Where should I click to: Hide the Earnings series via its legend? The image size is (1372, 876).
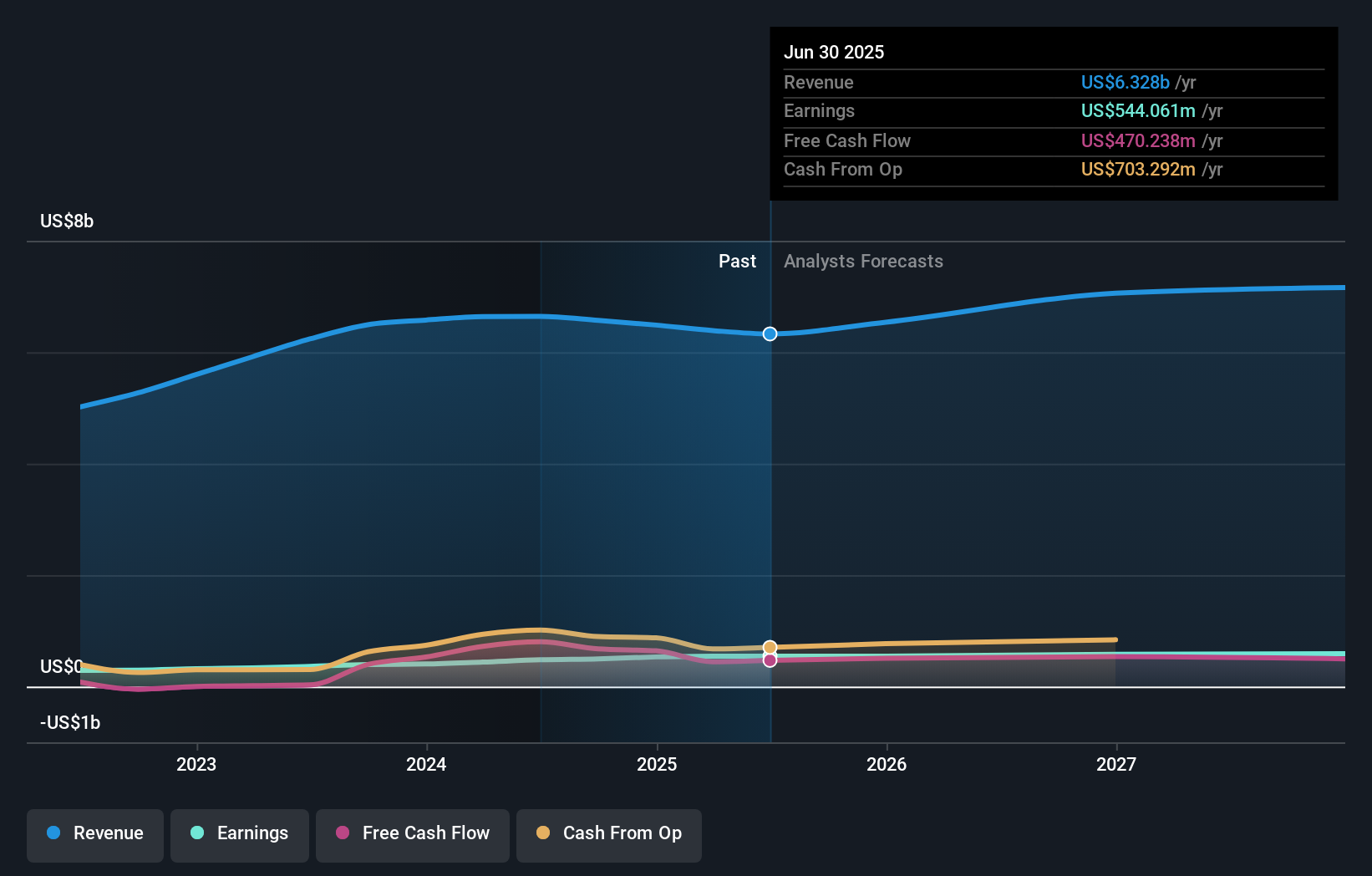[x=240, y=835]
